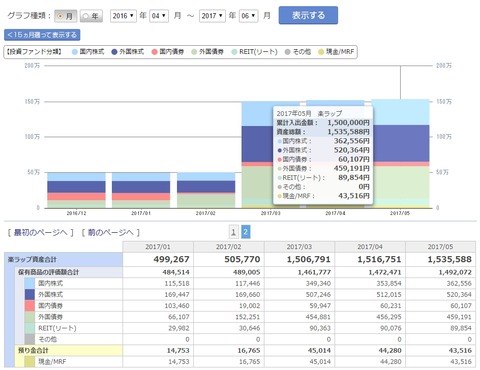
Task: Click the 国内債券 color swatch in table
Action: (29, 306)
